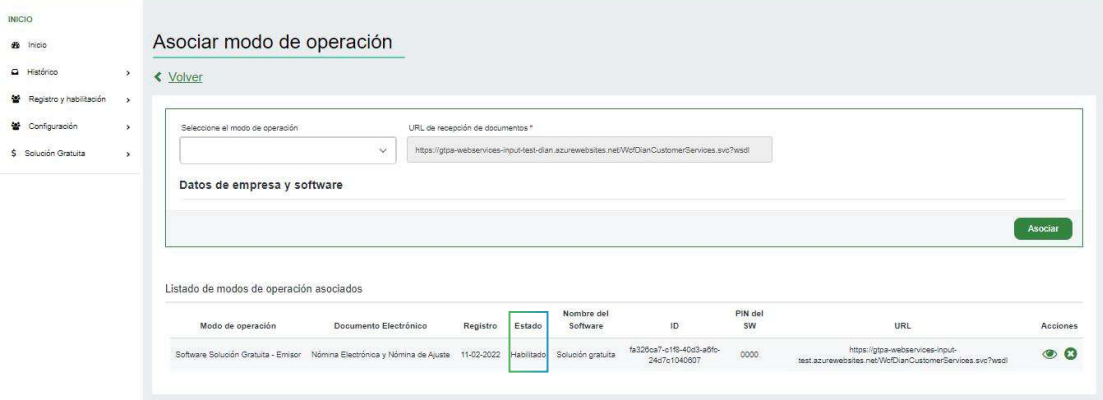
Task: Click the Estado column header
Action: click(x=527, y=325)
